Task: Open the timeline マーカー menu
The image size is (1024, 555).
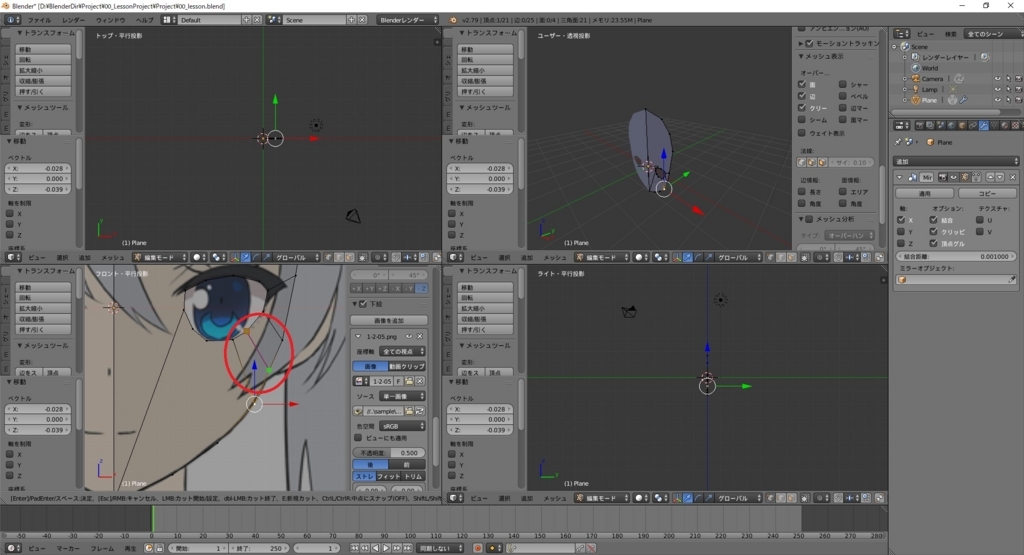Action: click(x=68, y=548)
